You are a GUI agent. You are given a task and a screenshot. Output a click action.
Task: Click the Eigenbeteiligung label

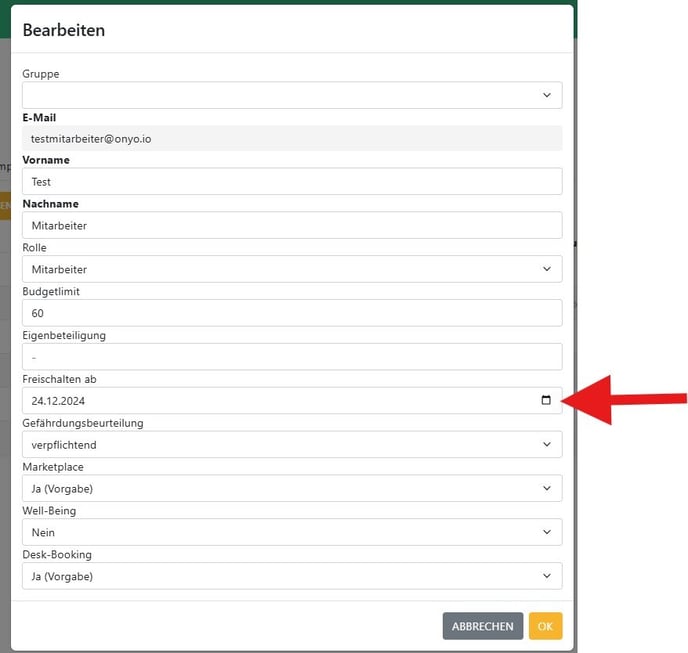click(64, 335)
